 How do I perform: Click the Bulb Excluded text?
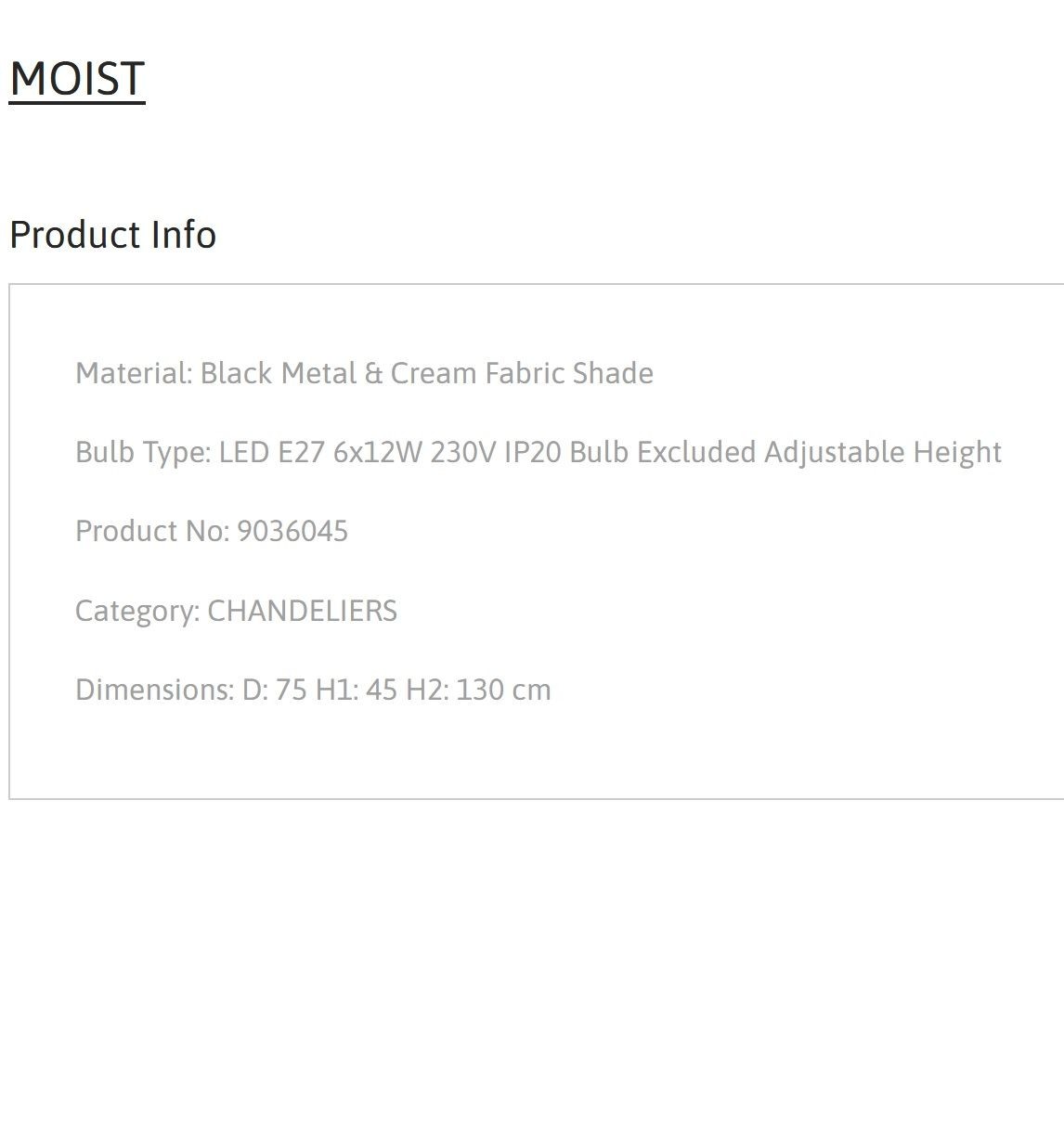click(x=663, y=452)
